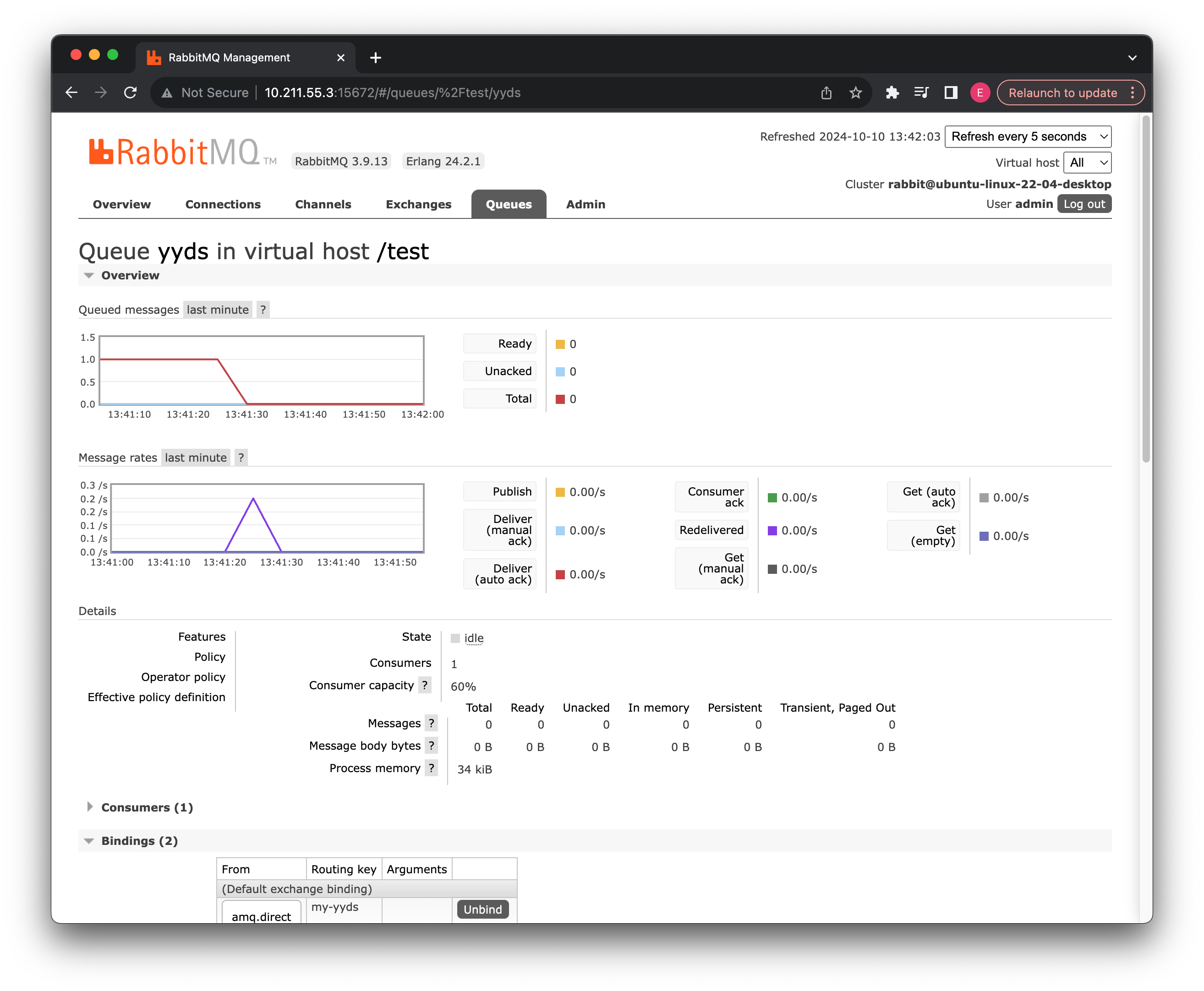Click Unbind for my-yyds binding
This screenshot has height=991, width=1204.
point(482,909)
